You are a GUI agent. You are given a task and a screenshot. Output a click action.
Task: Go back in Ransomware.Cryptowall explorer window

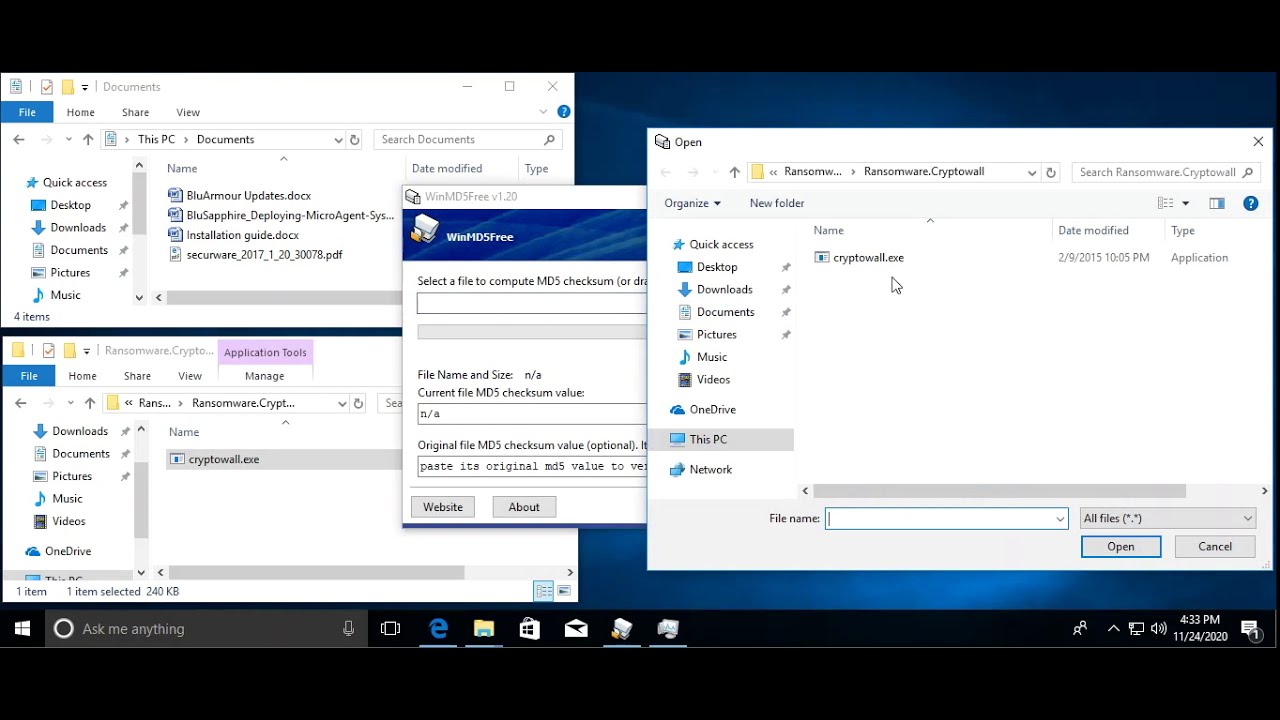(x=20, y=403)
